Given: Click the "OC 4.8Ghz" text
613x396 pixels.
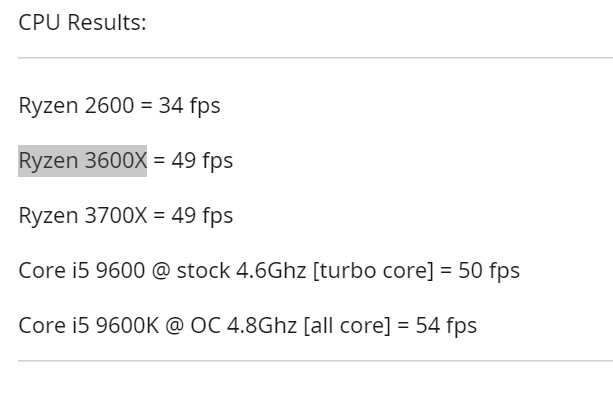Looking at the screenshot, I should [x=244, y=326].
